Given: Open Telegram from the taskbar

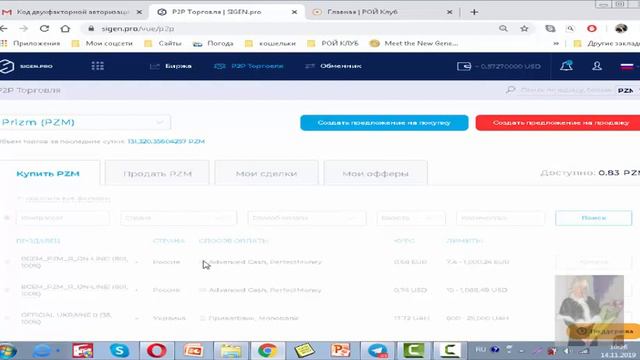Looking at the screenshot, I should (378, 351).
